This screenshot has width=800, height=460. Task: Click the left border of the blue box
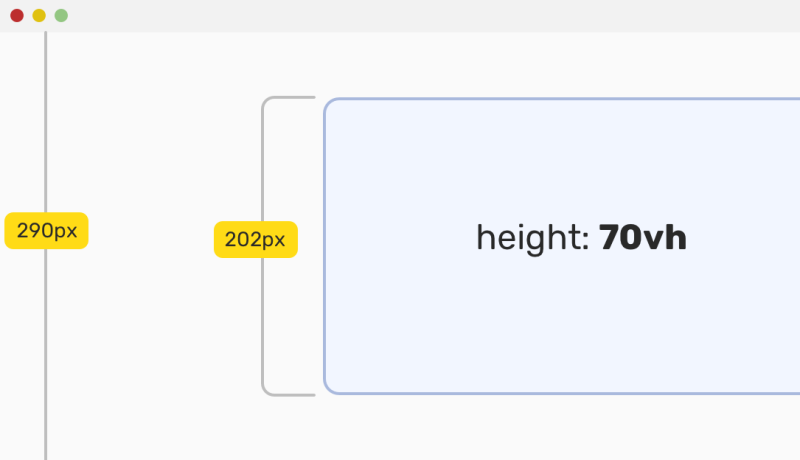(x=324, y=246)
